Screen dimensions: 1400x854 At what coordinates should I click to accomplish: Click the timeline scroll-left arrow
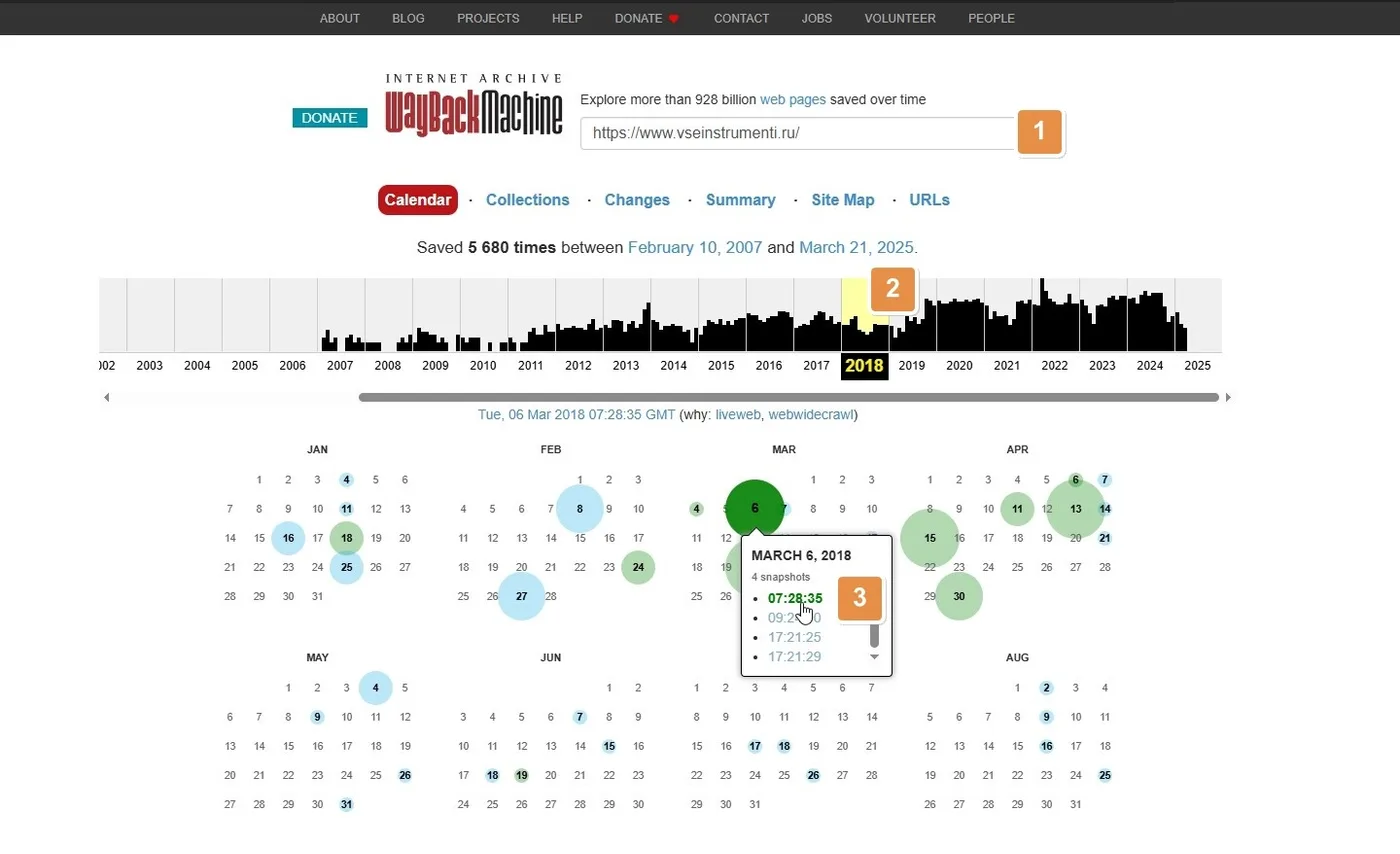pos(107,398)
